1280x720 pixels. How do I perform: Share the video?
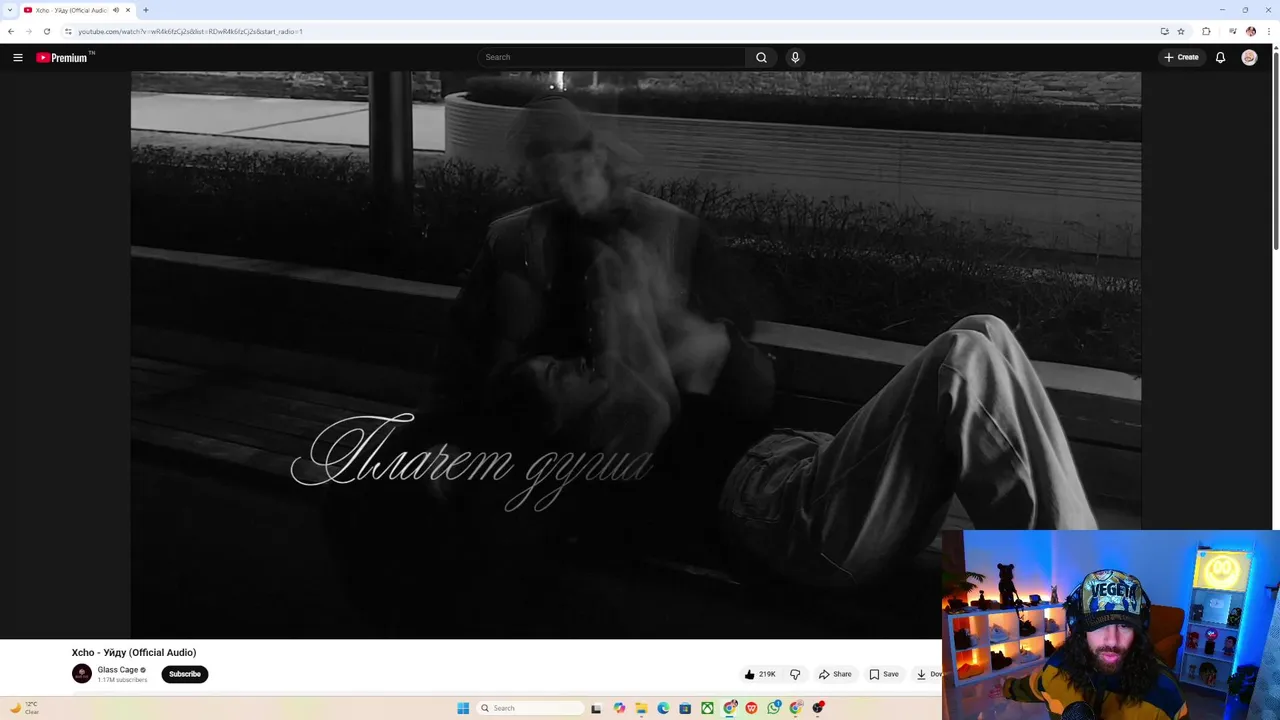pos(835,674)
